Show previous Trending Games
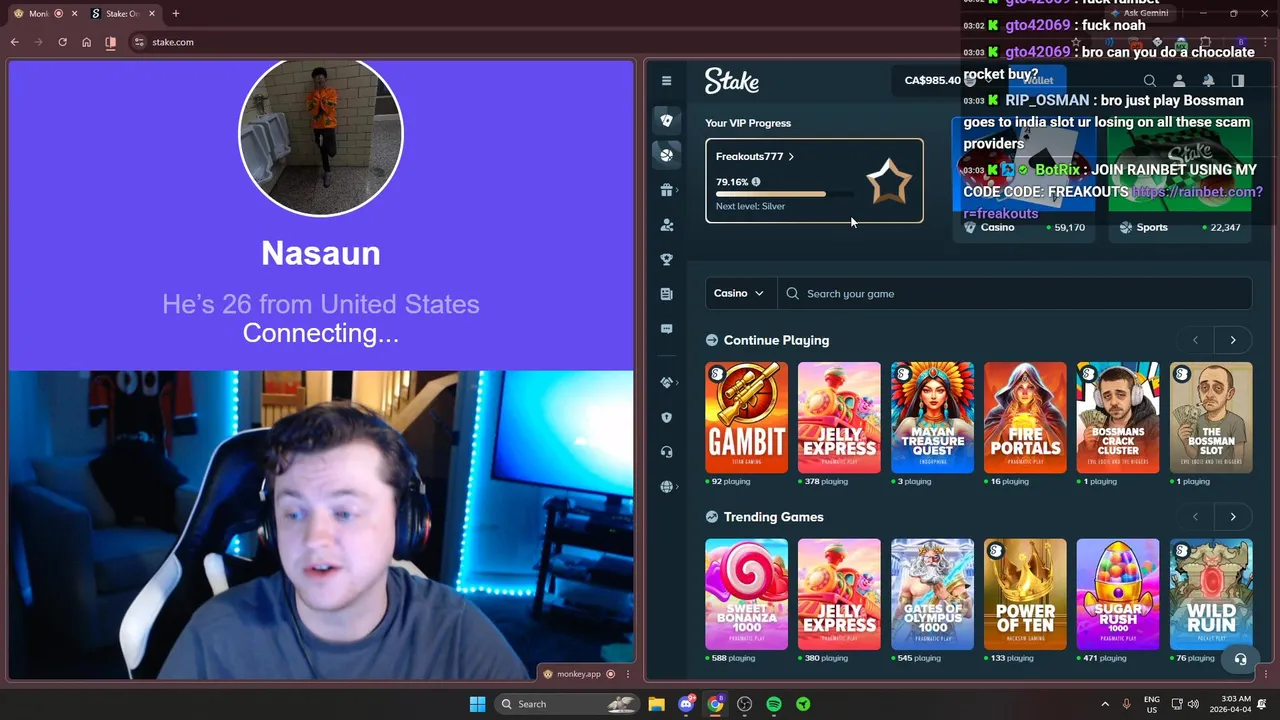 [1195, 517]
